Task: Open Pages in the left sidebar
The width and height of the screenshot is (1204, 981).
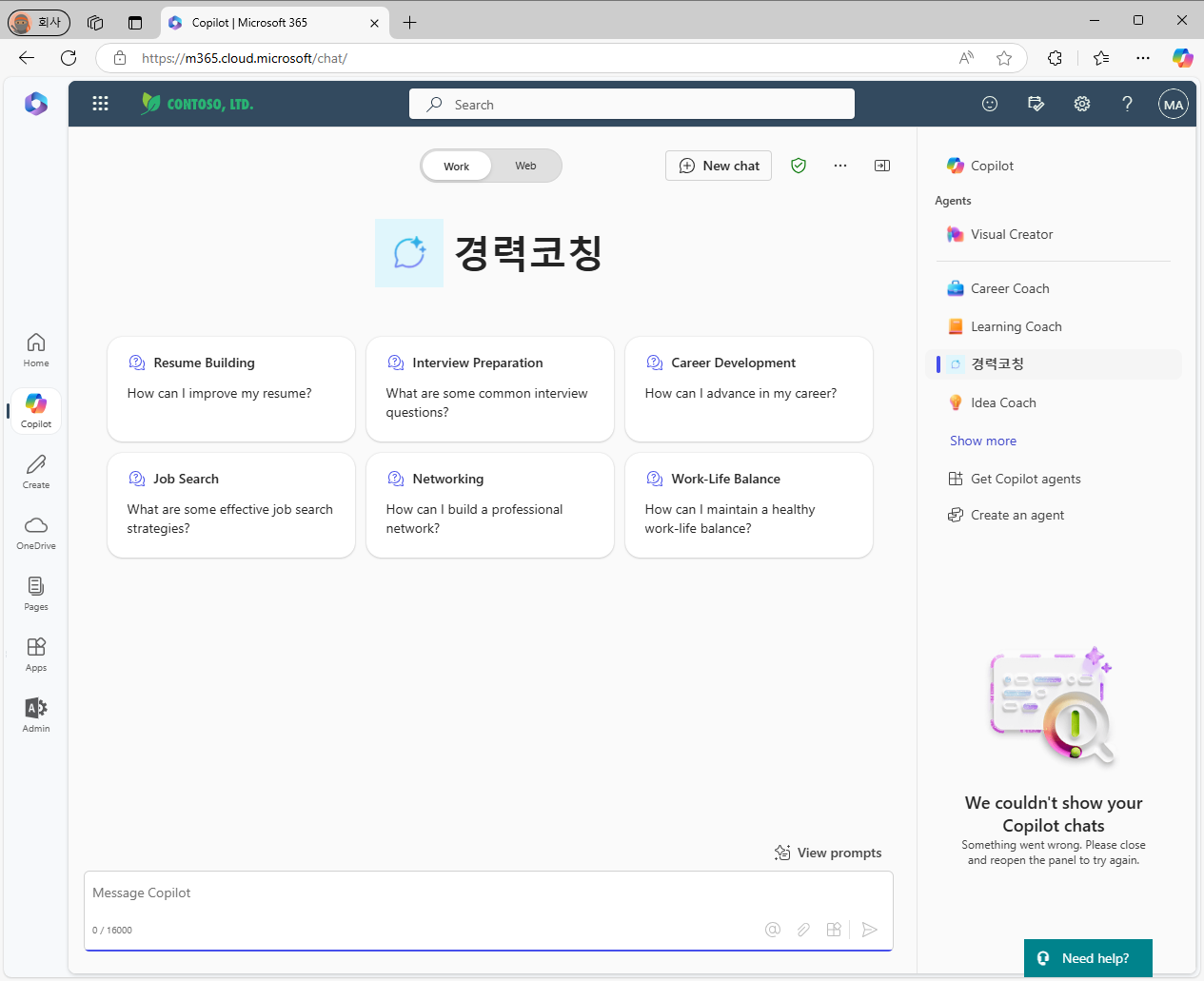Action: click(x=36, y=593)
